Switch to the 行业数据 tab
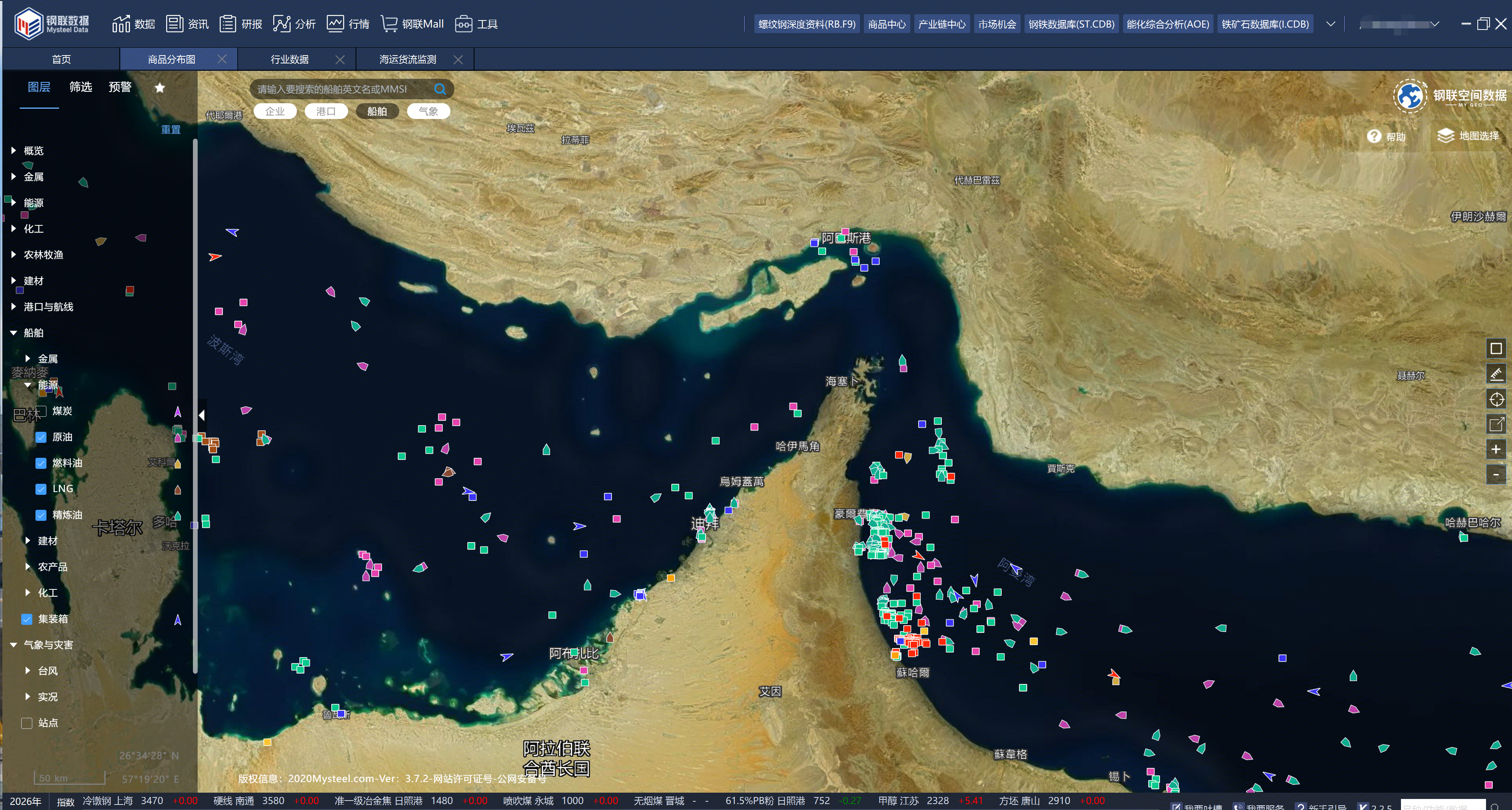The height and width of the screenshot is (810, 1512). (289, 59)
